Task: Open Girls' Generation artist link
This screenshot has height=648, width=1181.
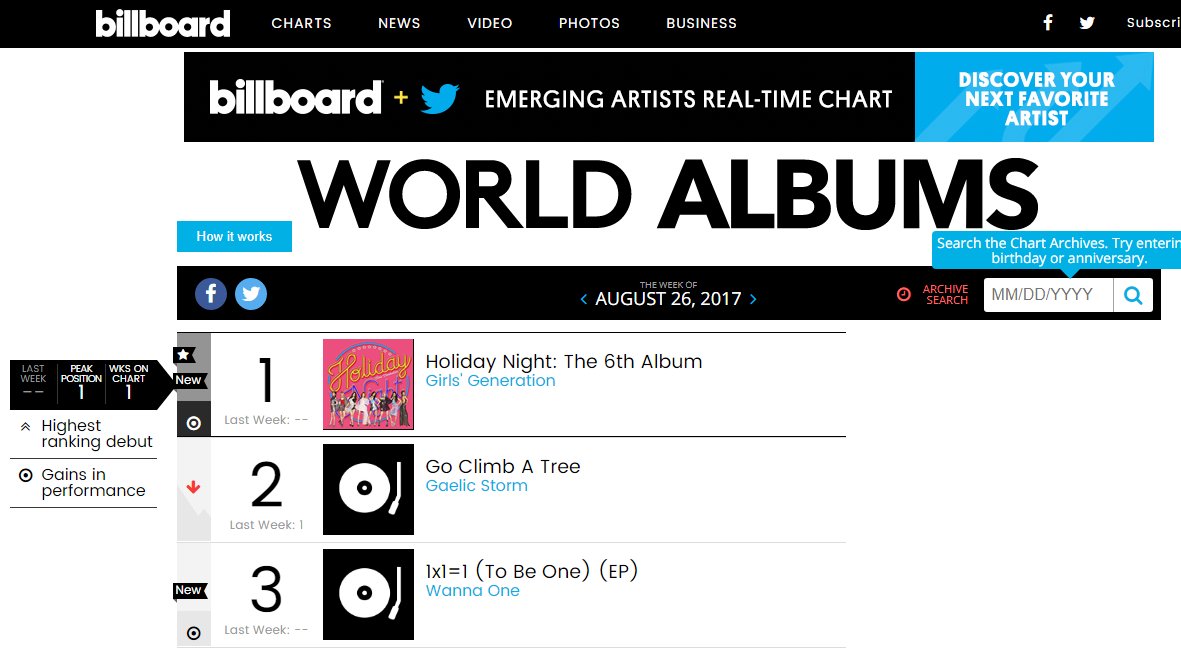Action: (490, 381)
